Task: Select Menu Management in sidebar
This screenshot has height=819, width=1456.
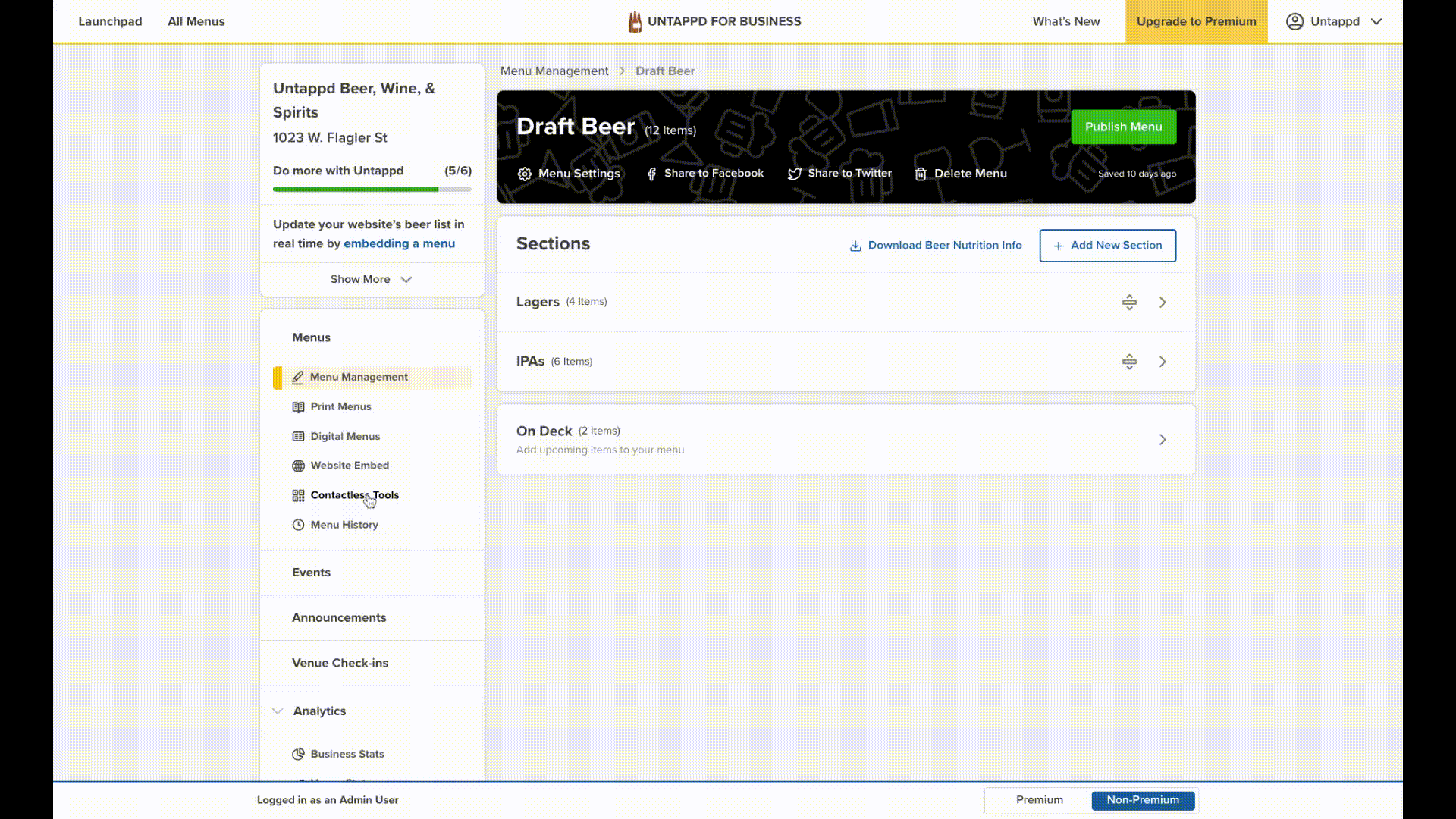Action: click(x=372, y=378)
